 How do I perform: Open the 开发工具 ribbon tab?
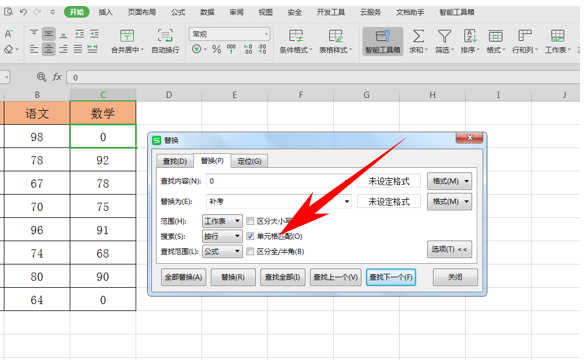click(331, 12)
